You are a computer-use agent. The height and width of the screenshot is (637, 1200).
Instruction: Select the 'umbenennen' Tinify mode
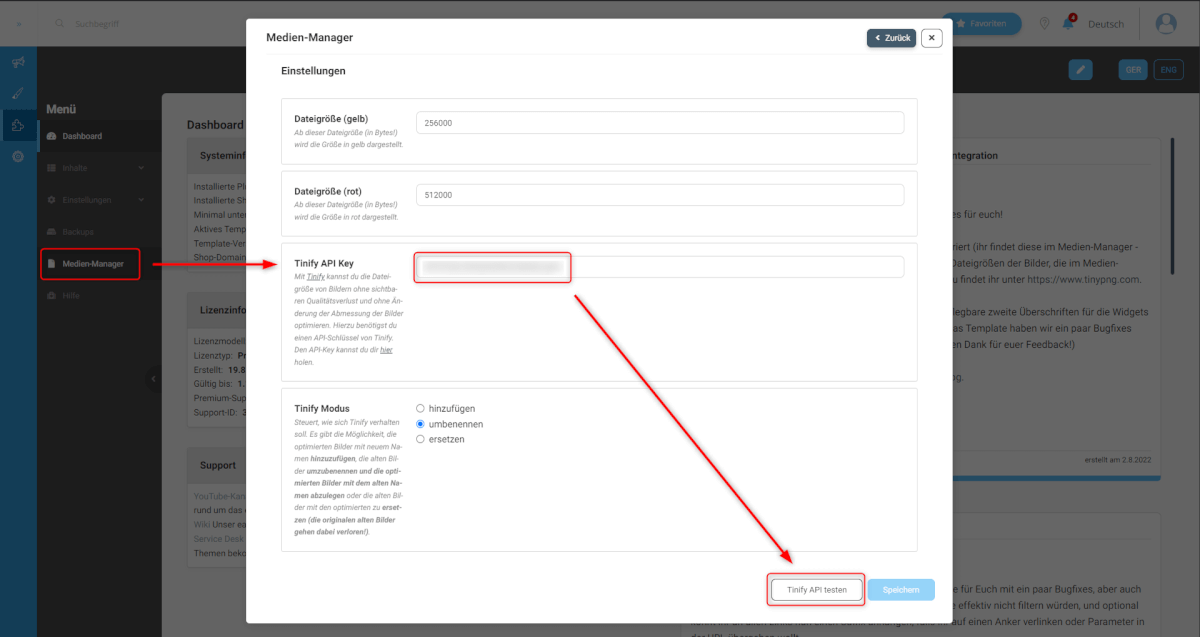click(x=420, y=424)
